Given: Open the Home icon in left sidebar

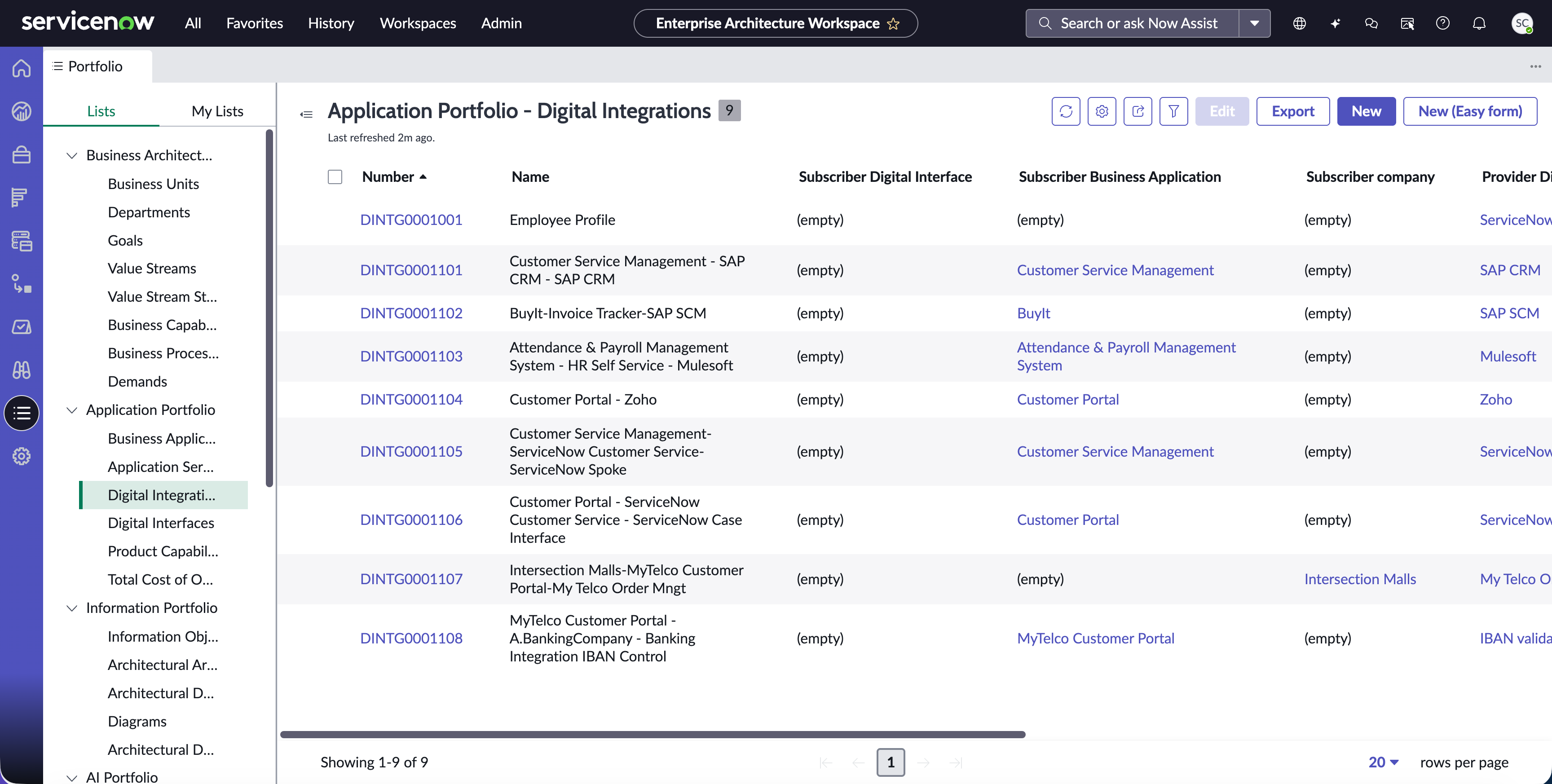Looking at the screenshot, I should (22, 68).
